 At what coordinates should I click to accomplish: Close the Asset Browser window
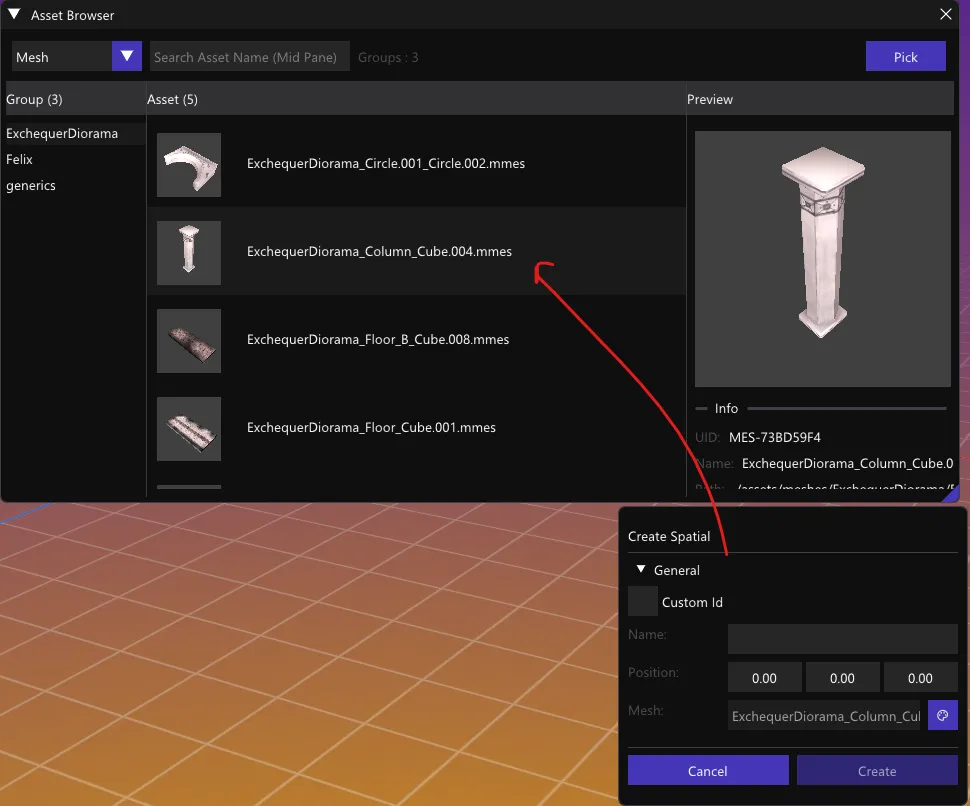point(945,14)
